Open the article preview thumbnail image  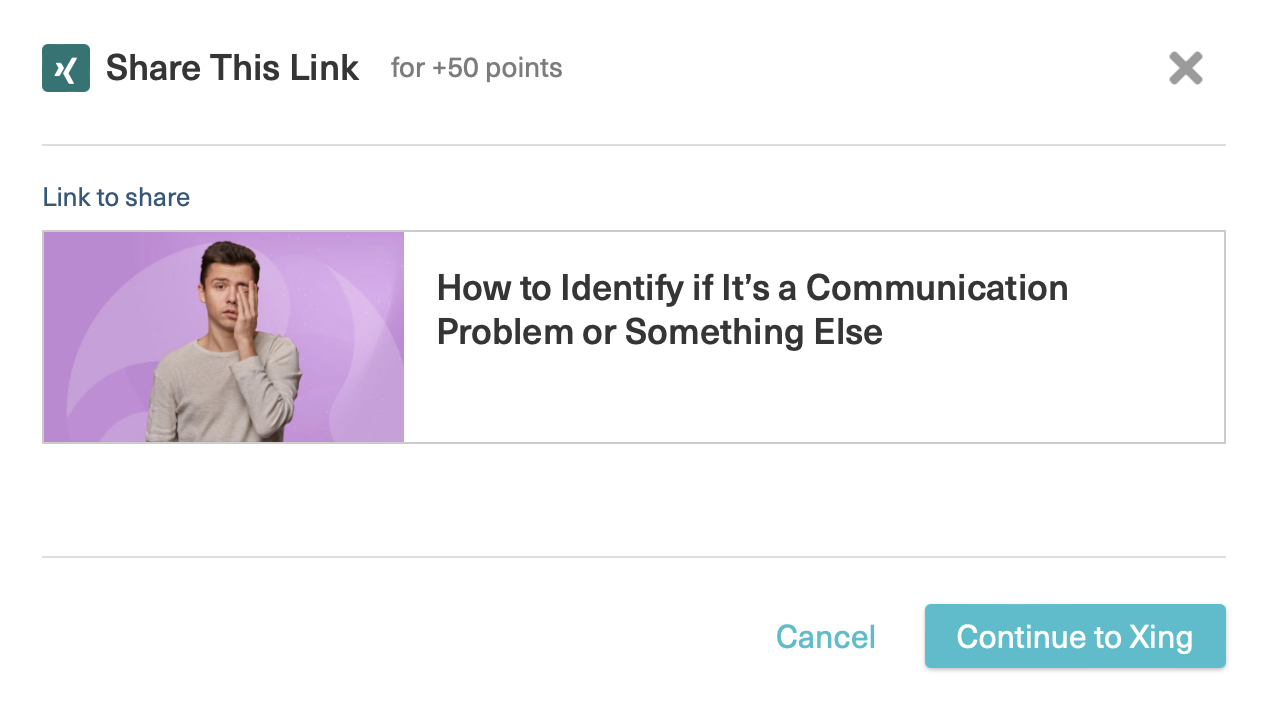[x=224, y=337]
